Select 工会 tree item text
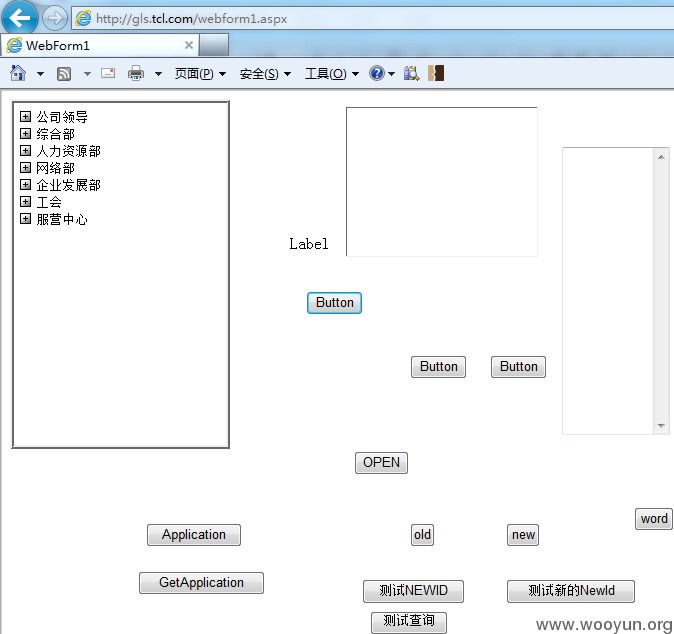Screen dimensions: 674x634 click(x=49, y=202)
